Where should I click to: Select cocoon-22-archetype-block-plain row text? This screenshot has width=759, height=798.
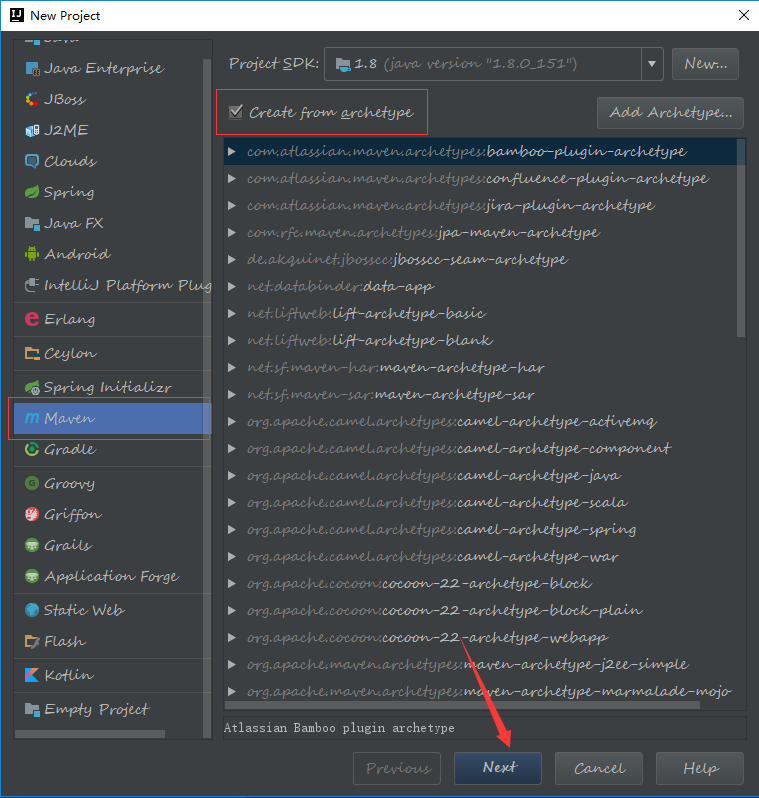pyautogui.click(x=445, y=610)
